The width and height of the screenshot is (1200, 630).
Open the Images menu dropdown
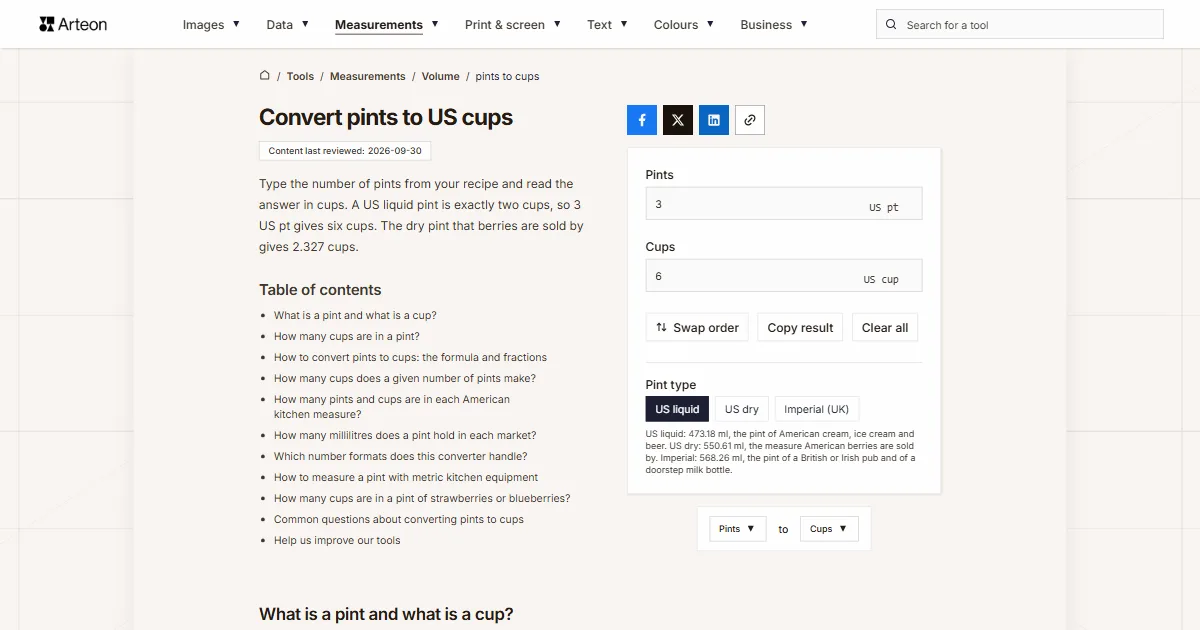pyautogui.click(x=211, y=25)
